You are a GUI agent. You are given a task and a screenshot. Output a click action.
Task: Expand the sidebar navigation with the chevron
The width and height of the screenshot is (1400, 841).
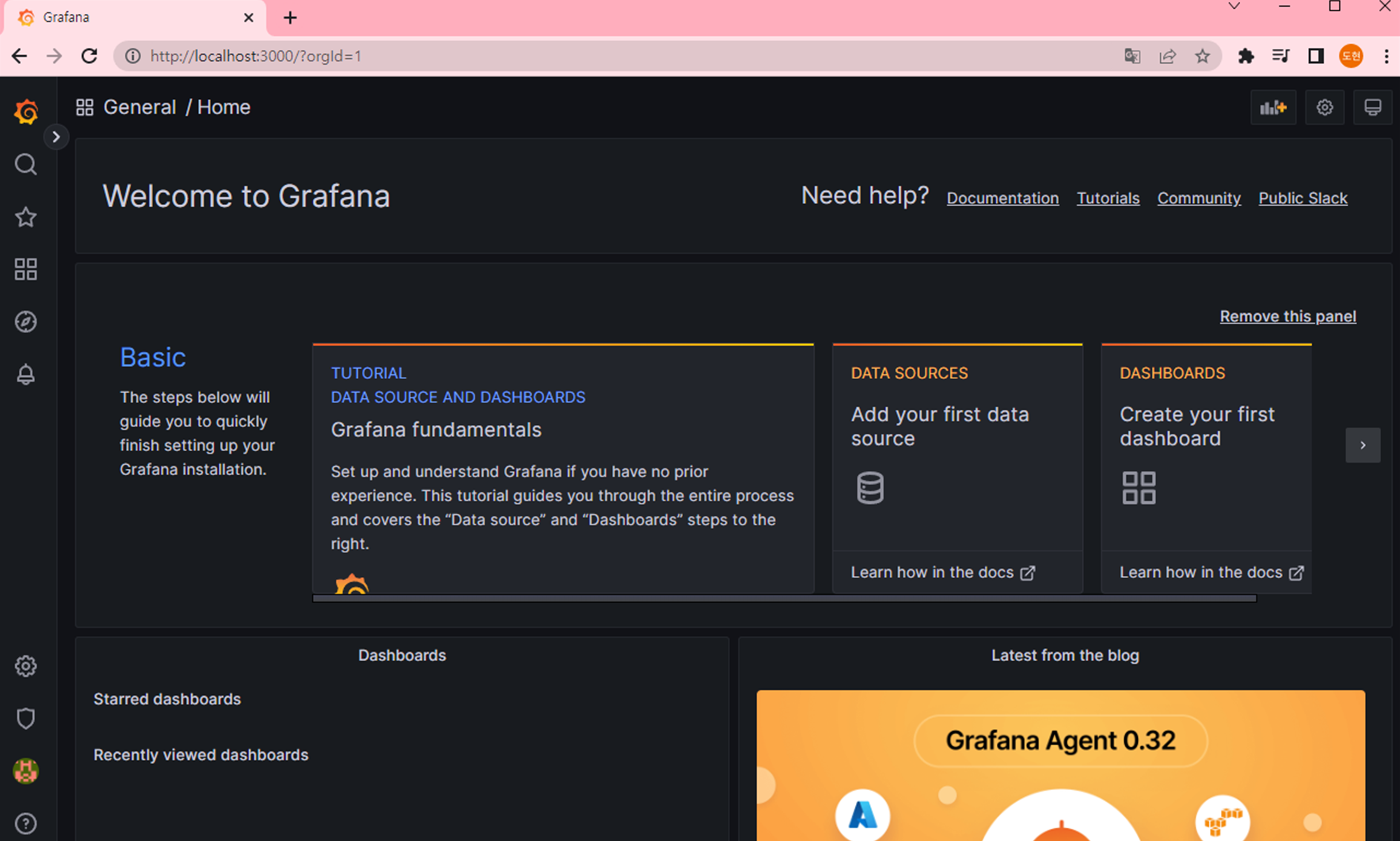click(x=56, y=137)
